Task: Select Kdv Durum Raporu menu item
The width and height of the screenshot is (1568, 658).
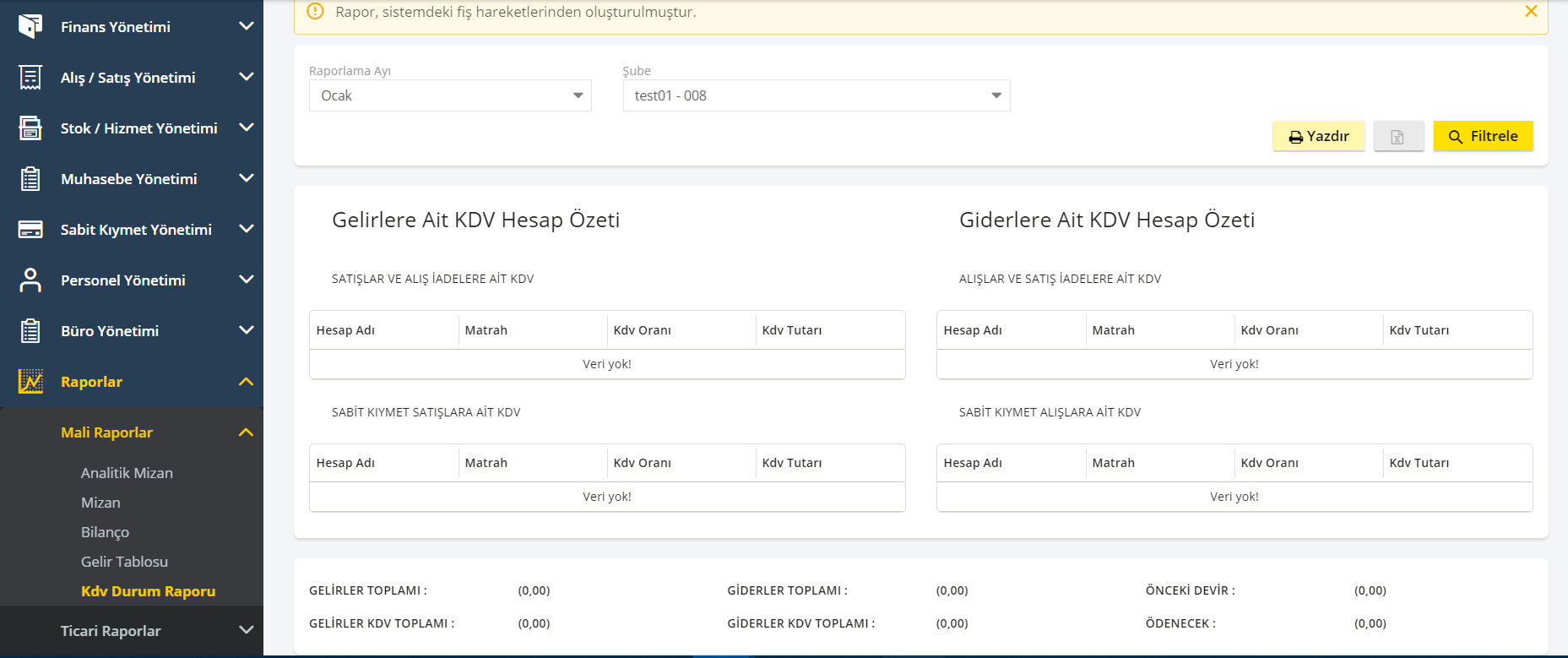Action: (148, 591)
